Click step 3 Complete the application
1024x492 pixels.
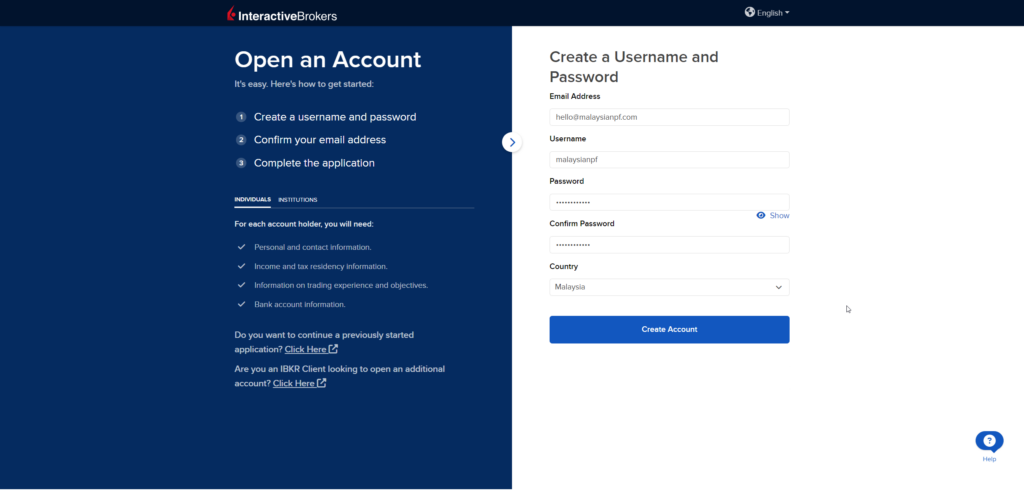305,163
